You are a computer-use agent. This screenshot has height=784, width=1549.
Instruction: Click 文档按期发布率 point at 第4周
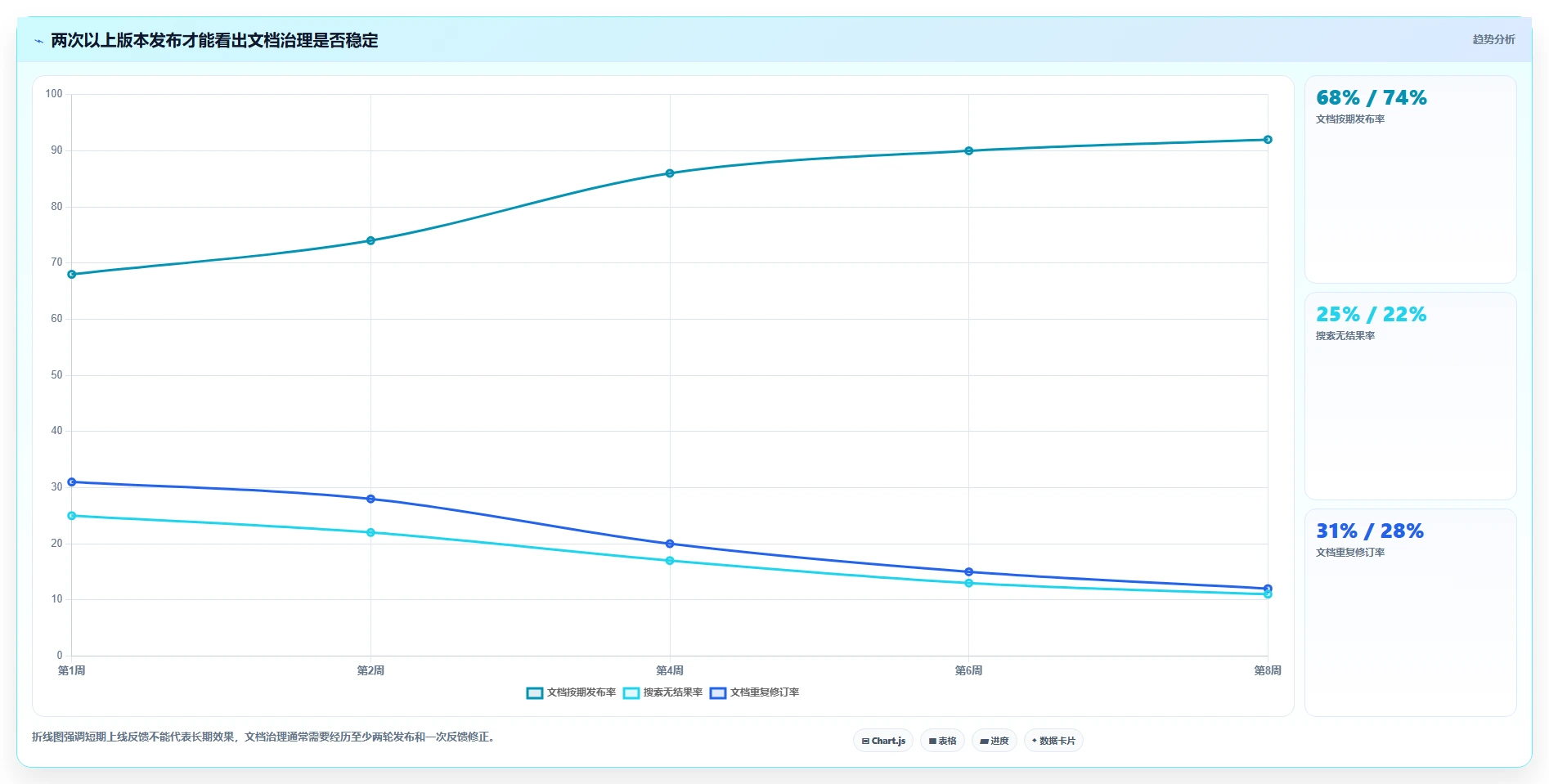670,173
